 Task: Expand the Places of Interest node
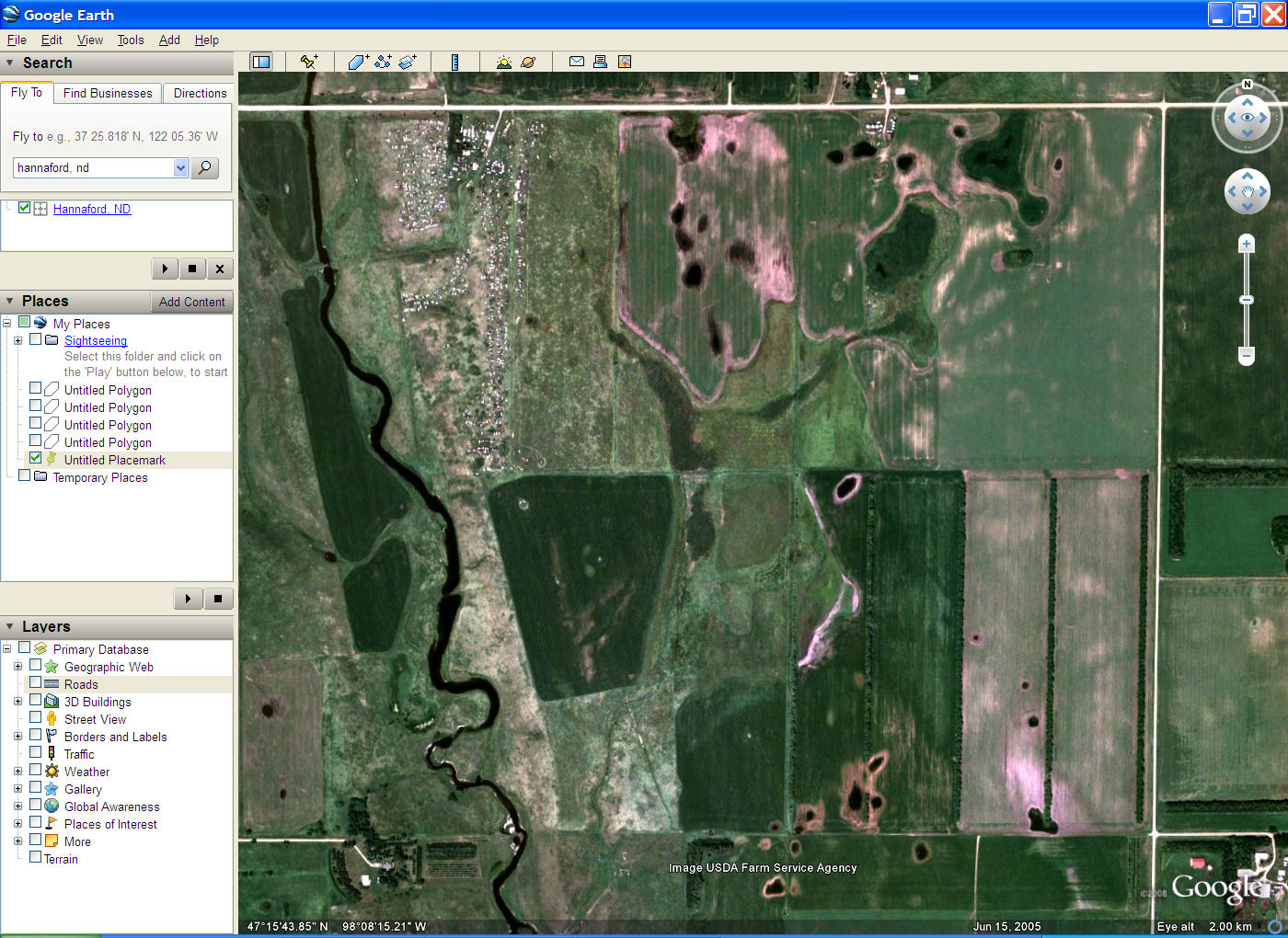(17, 823)
